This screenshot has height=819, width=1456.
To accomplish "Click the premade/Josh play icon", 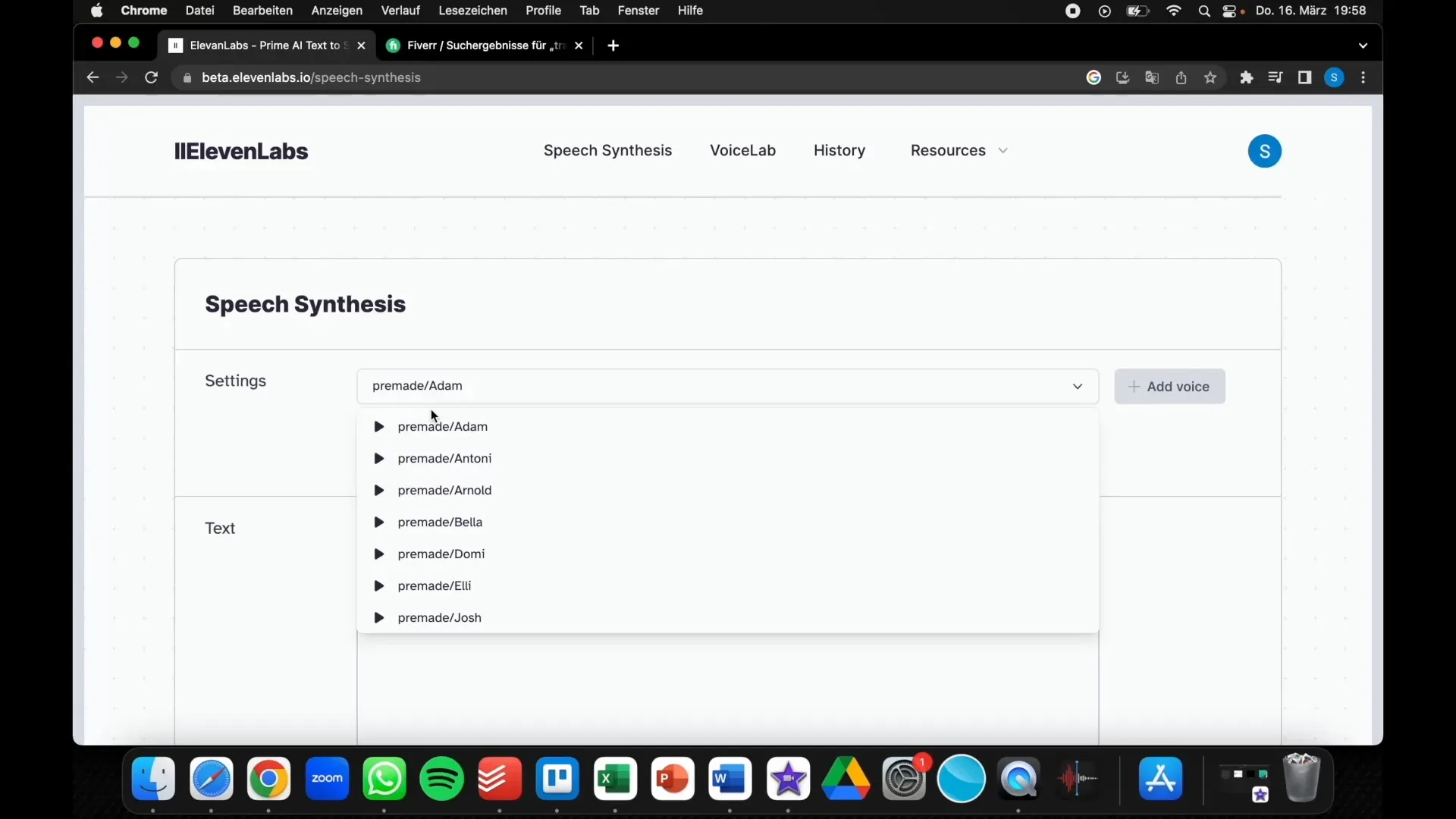I will click(379, 617).
